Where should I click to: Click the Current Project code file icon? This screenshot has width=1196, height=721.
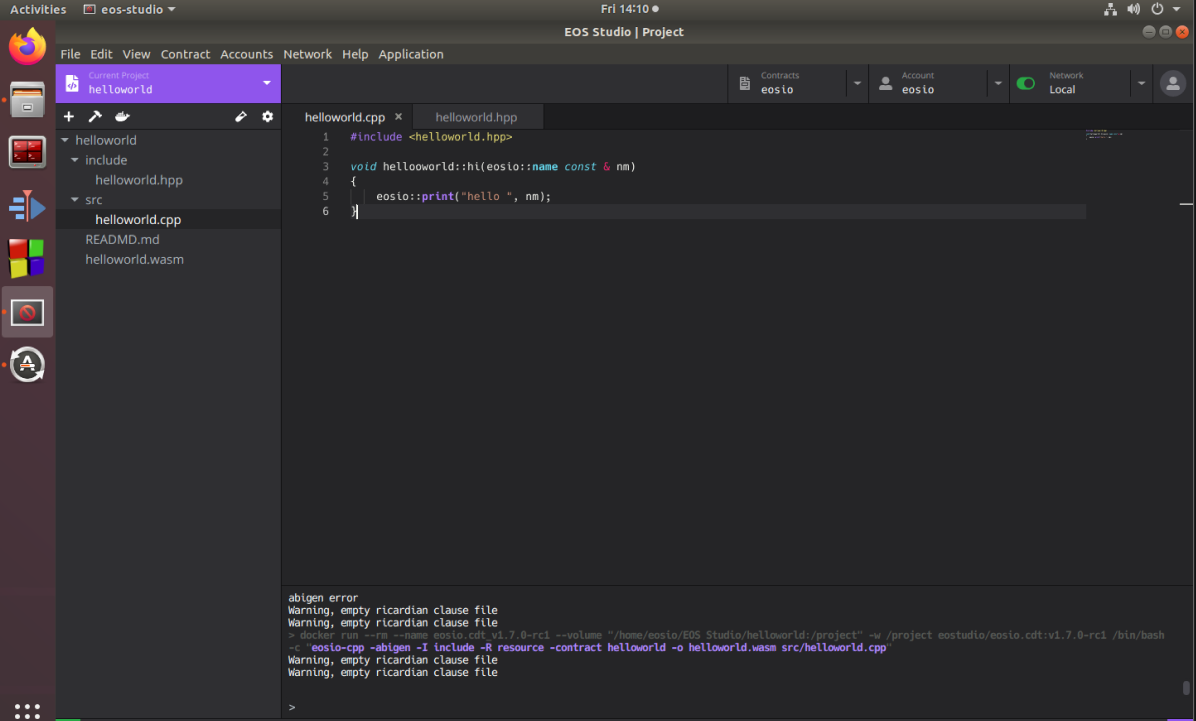(x=72, y=83)
